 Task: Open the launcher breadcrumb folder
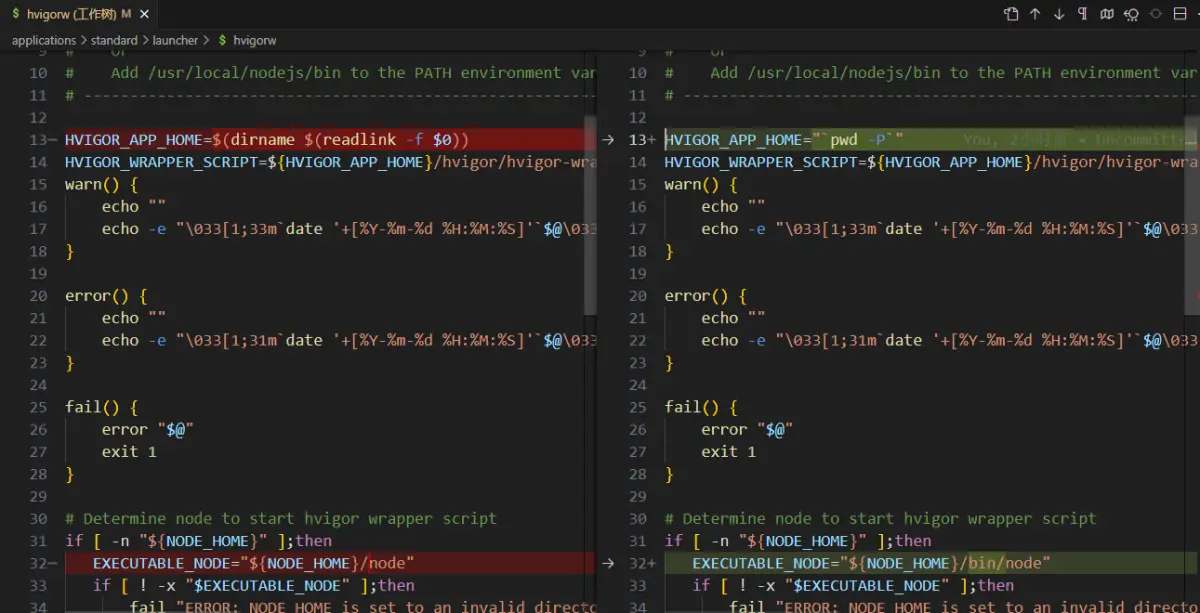(175, 40)
